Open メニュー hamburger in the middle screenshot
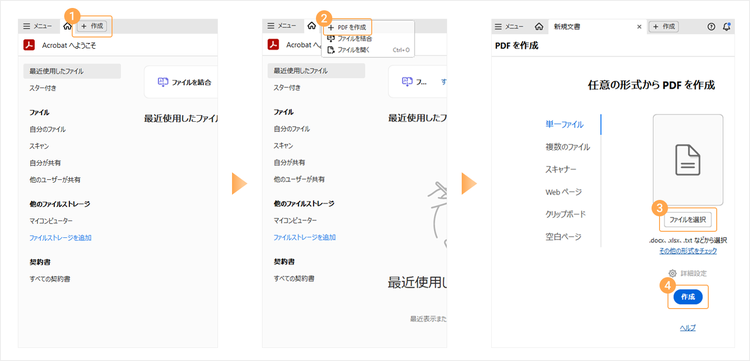 pyautogui.click(x=281, y=26)
